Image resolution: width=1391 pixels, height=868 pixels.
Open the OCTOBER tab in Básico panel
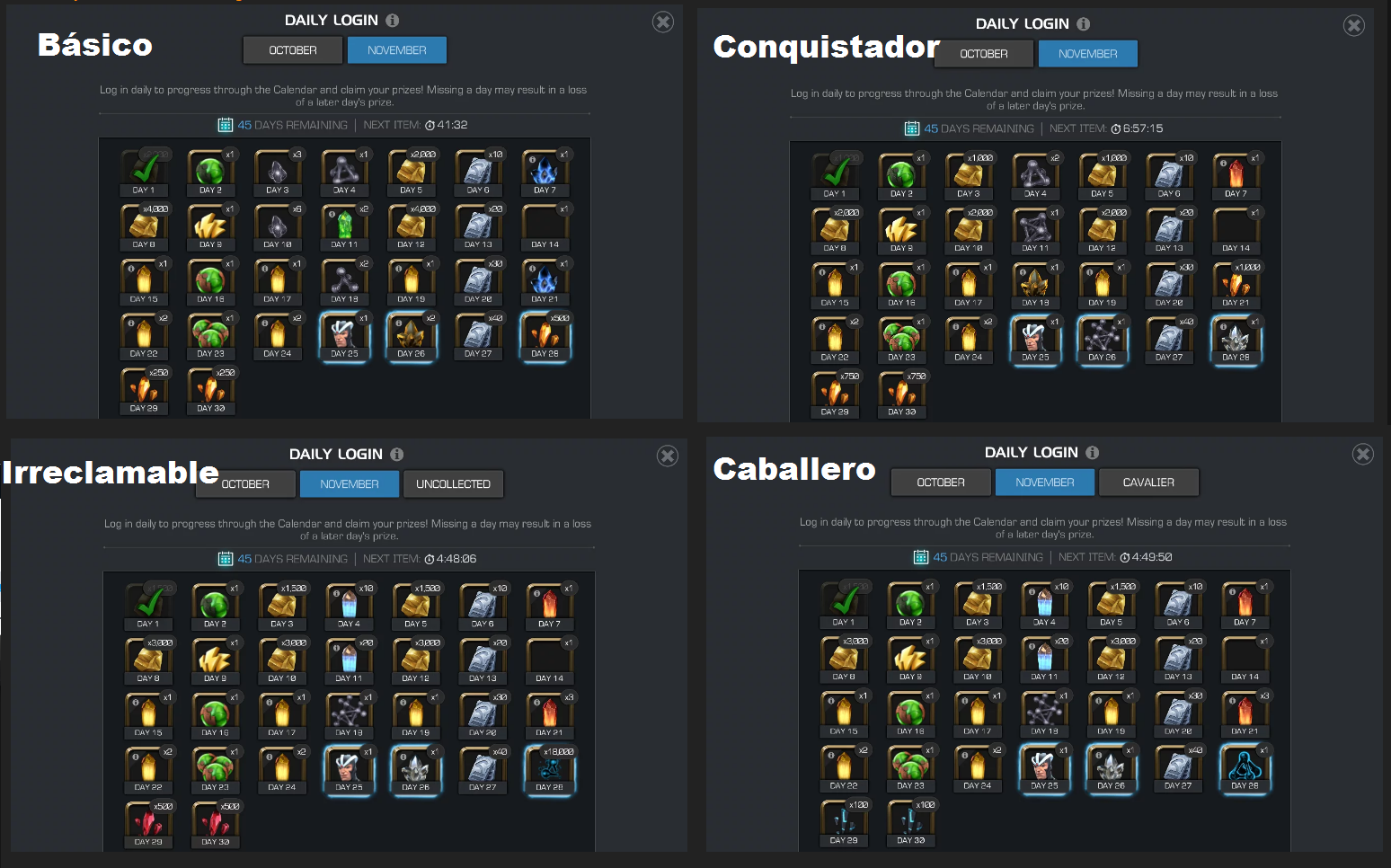[293, 50]
